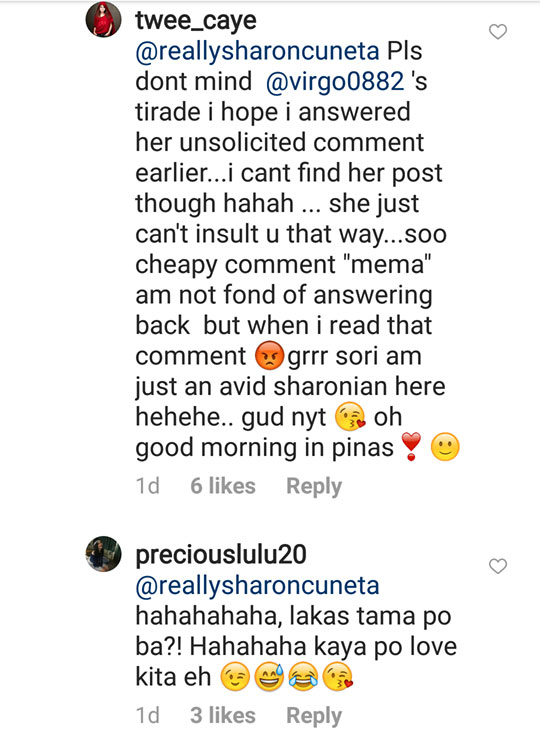Click the kissing emoji after 'gud nyt'
Screen dimensions: 540x747
pos(350,417)
